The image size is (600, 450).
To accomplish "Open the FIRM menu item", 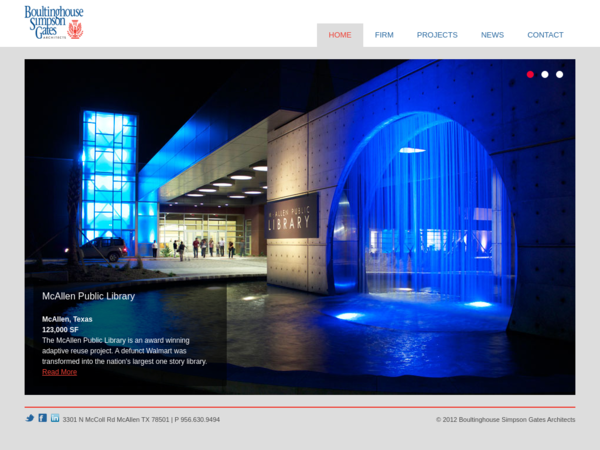I will [x=384, y=35].
